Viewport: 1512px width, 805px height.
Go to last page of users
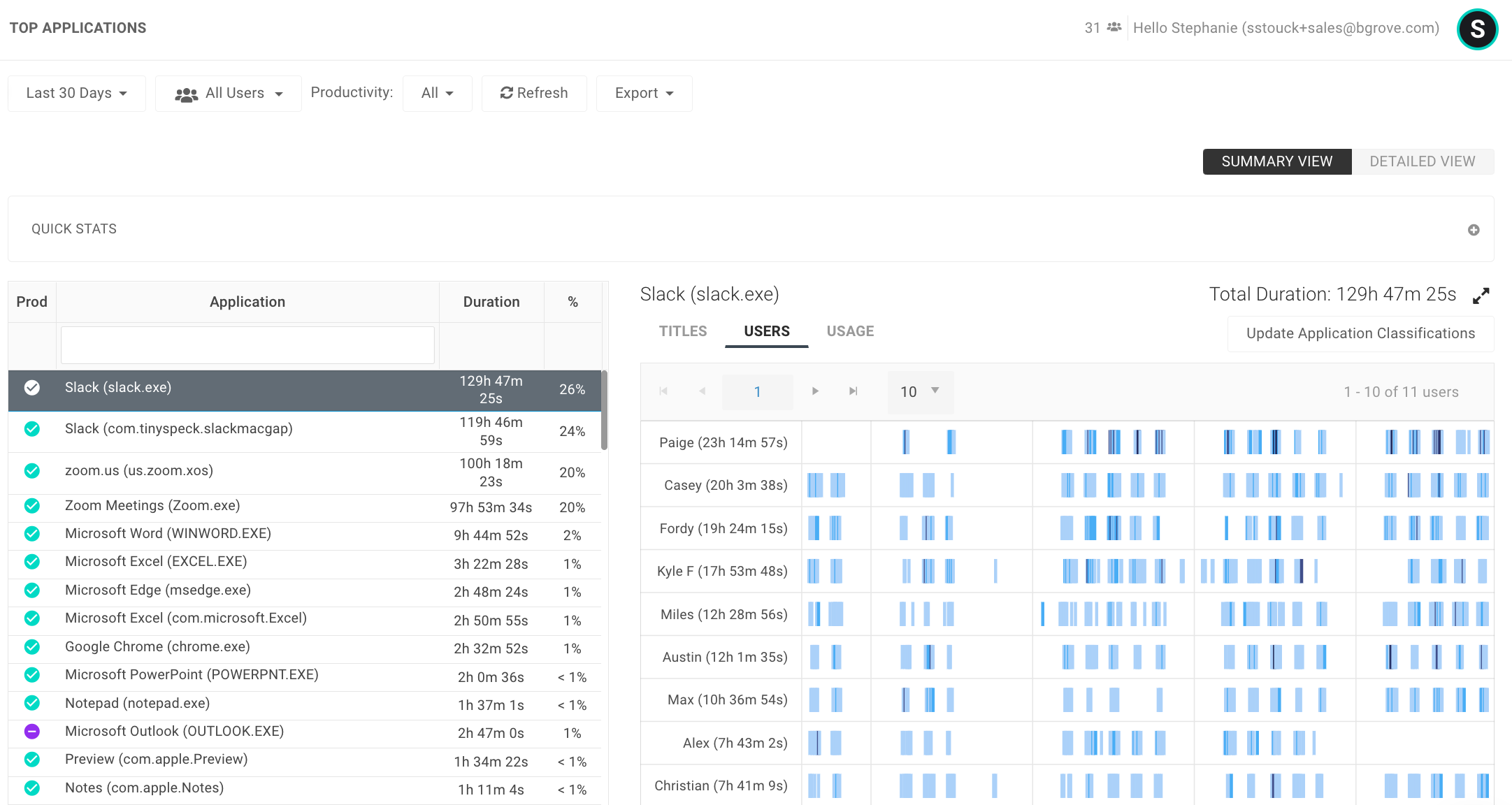click(x=854, y=391)
